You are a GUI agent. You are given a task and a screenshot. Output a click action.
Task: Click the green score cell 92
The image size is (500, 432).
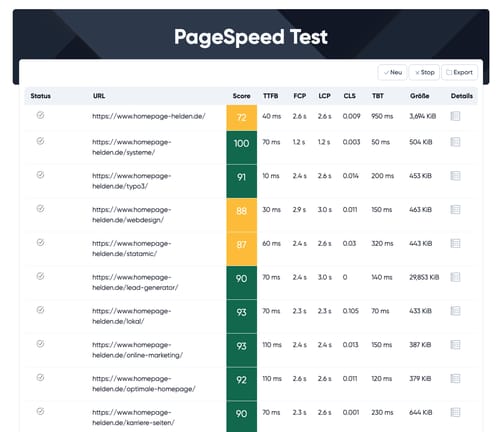[242, 384]
